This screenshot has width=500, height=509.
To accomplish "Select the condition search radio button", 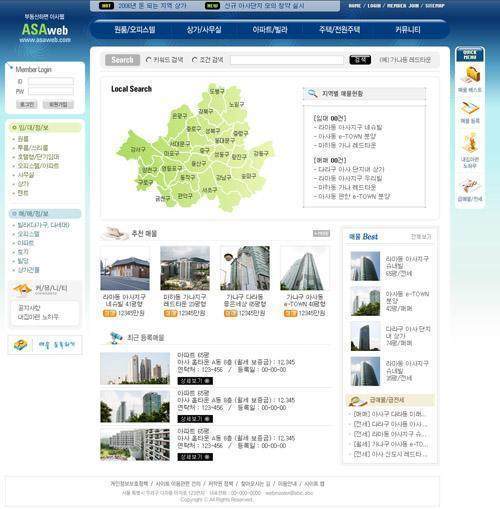I will 195,60.
